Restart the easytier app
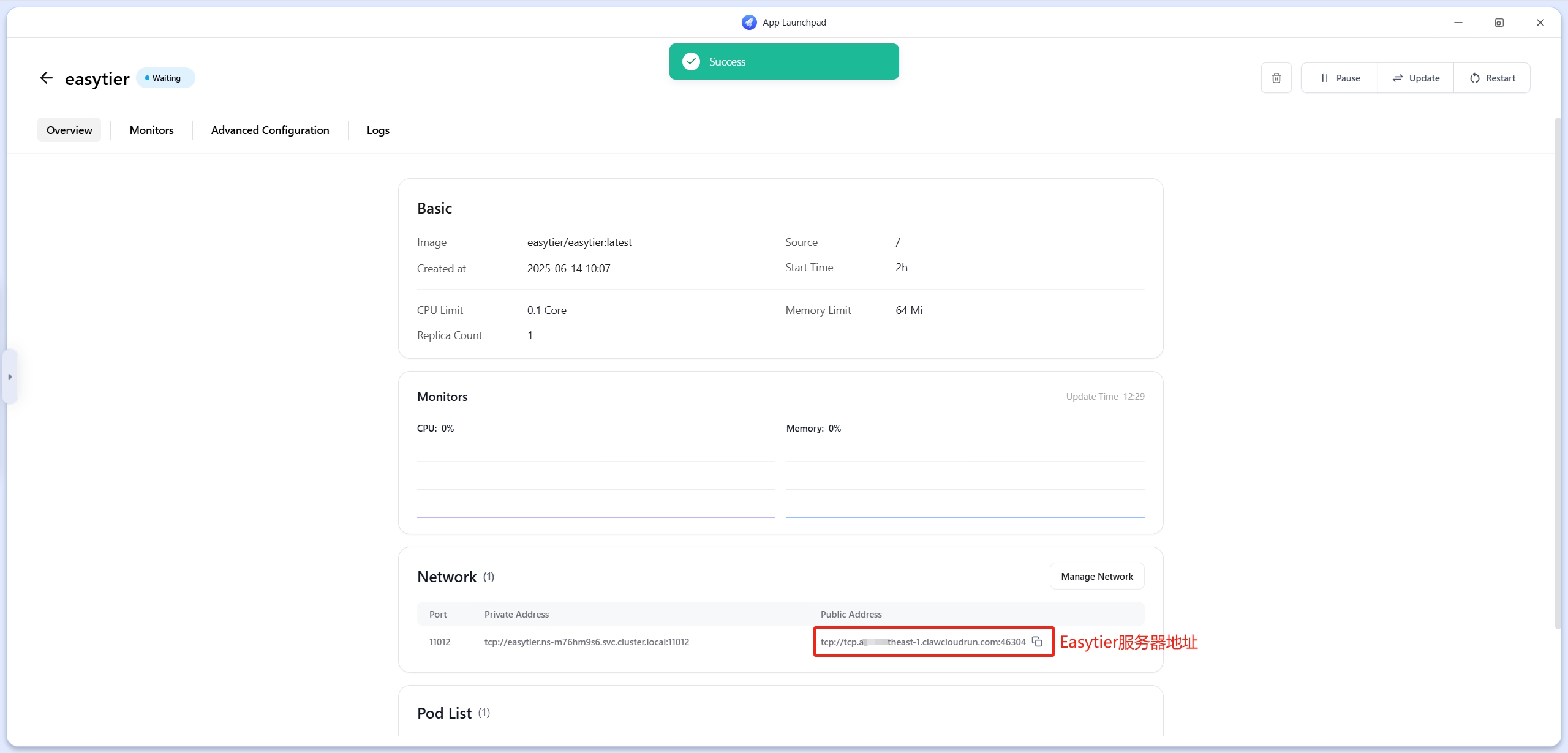1568x753 pixels. click(x=1492, y=78)
